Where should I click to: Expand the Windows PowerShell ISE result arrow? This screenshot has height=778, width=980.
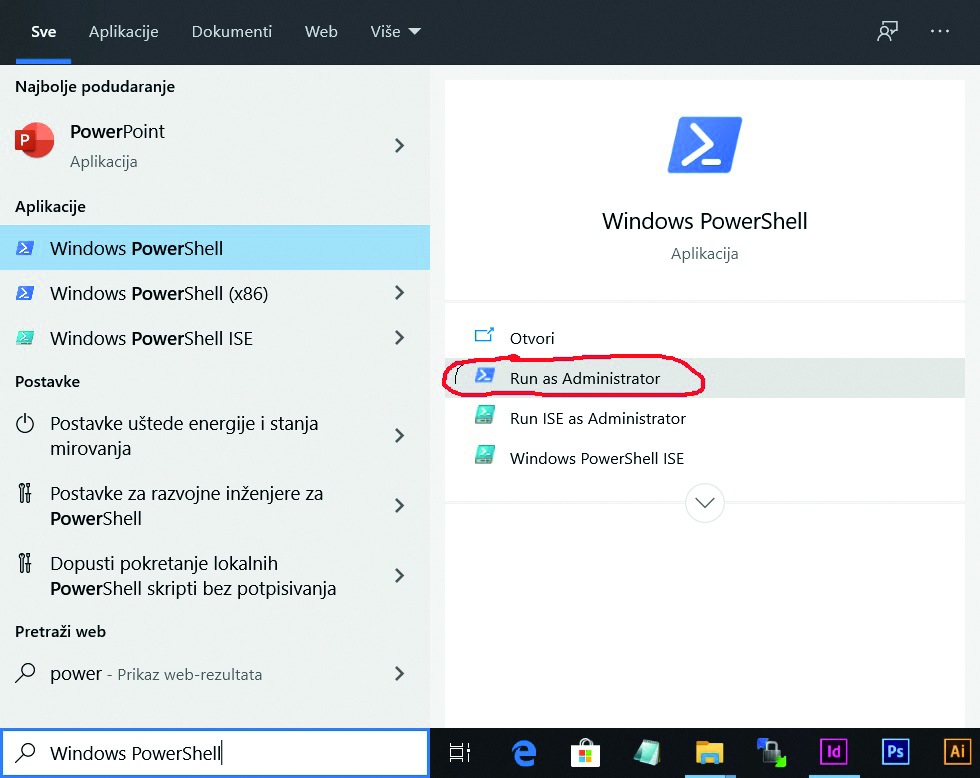(x=399, y=338)
